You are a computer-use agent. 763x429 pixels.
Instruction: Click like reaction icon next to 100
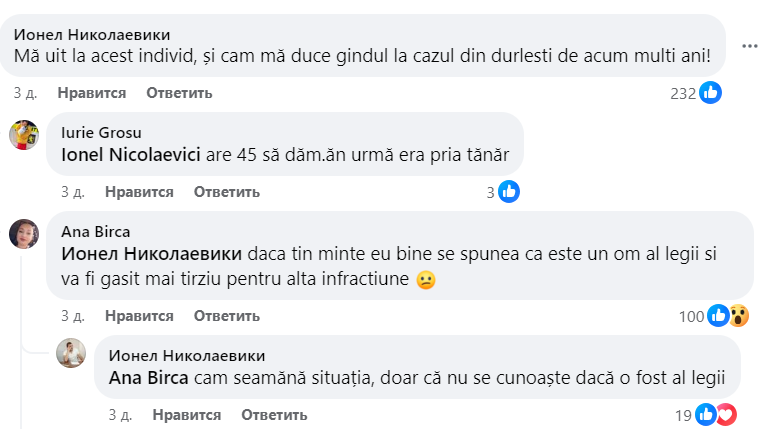coord(718,316)
